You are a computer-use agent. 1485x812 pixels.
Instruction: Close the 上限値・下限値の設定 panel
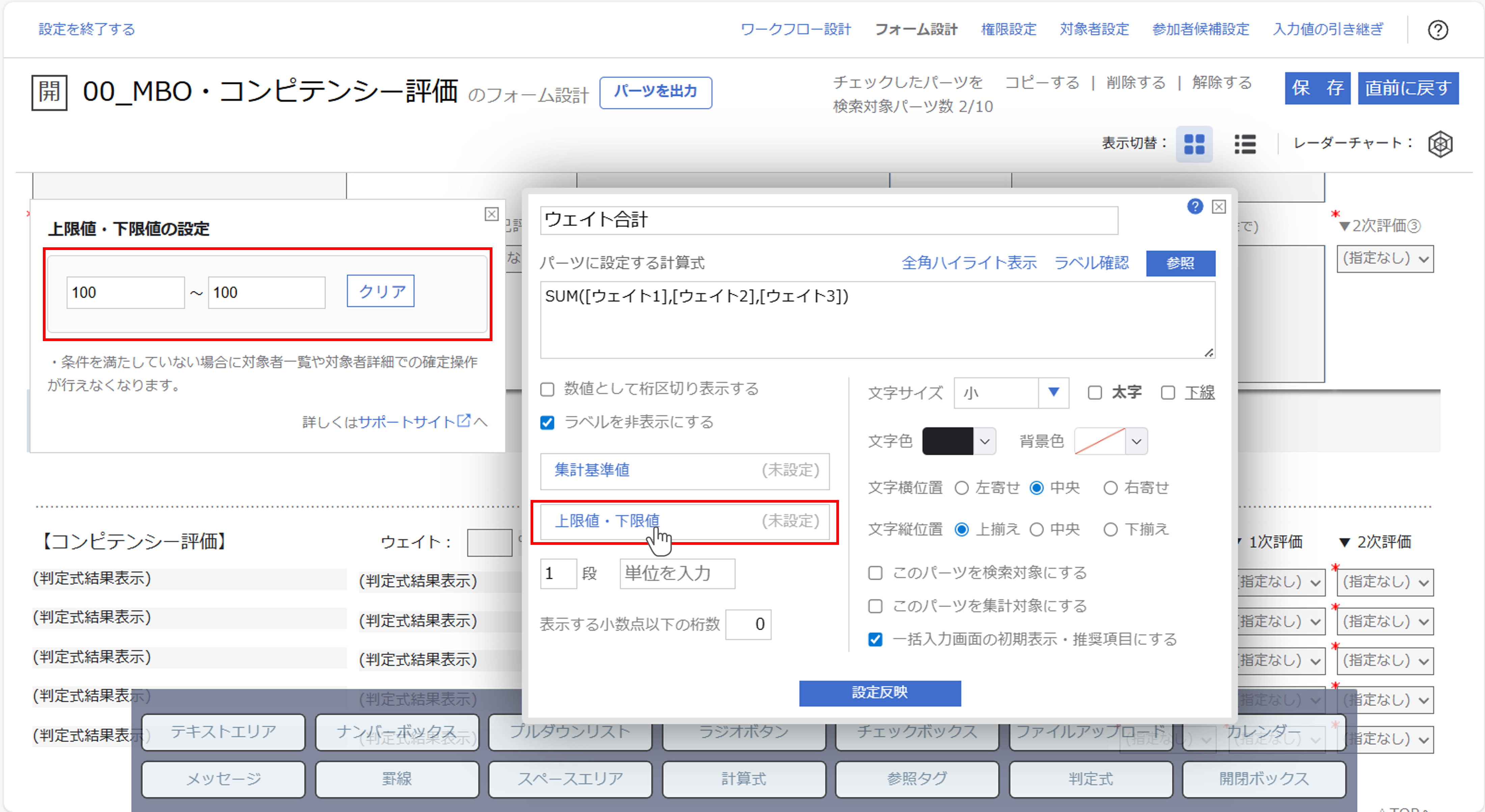coord(491,214)
